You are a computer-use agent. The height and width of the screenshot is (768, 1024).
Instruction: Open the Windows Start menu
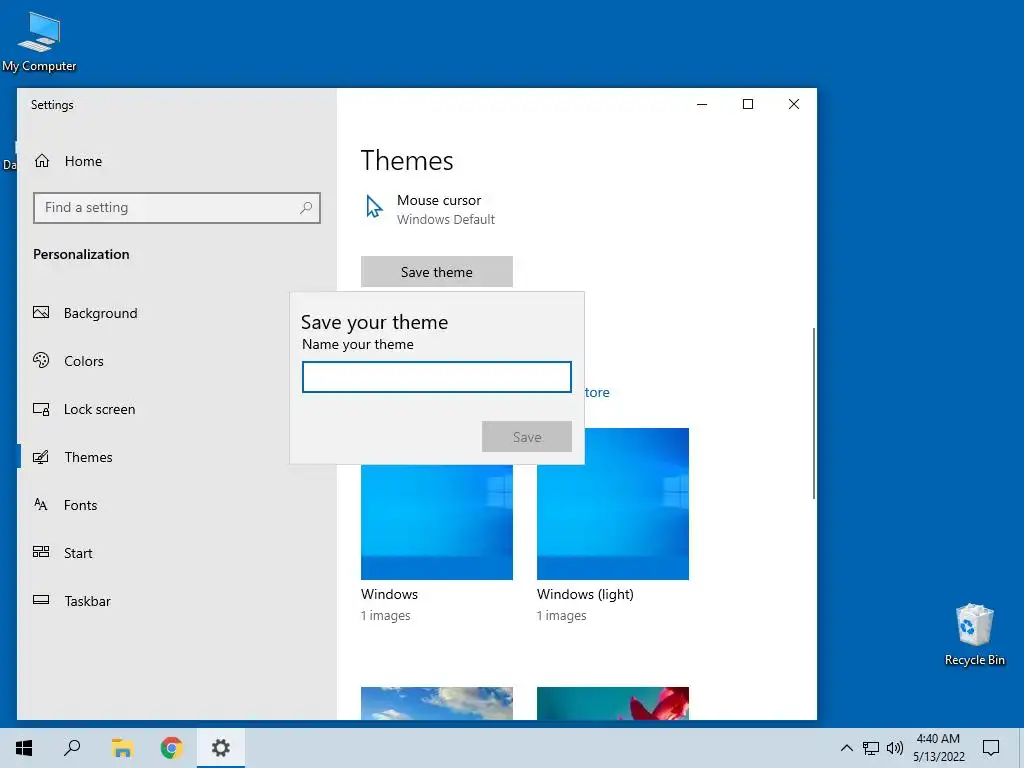(x=24, y=748)
